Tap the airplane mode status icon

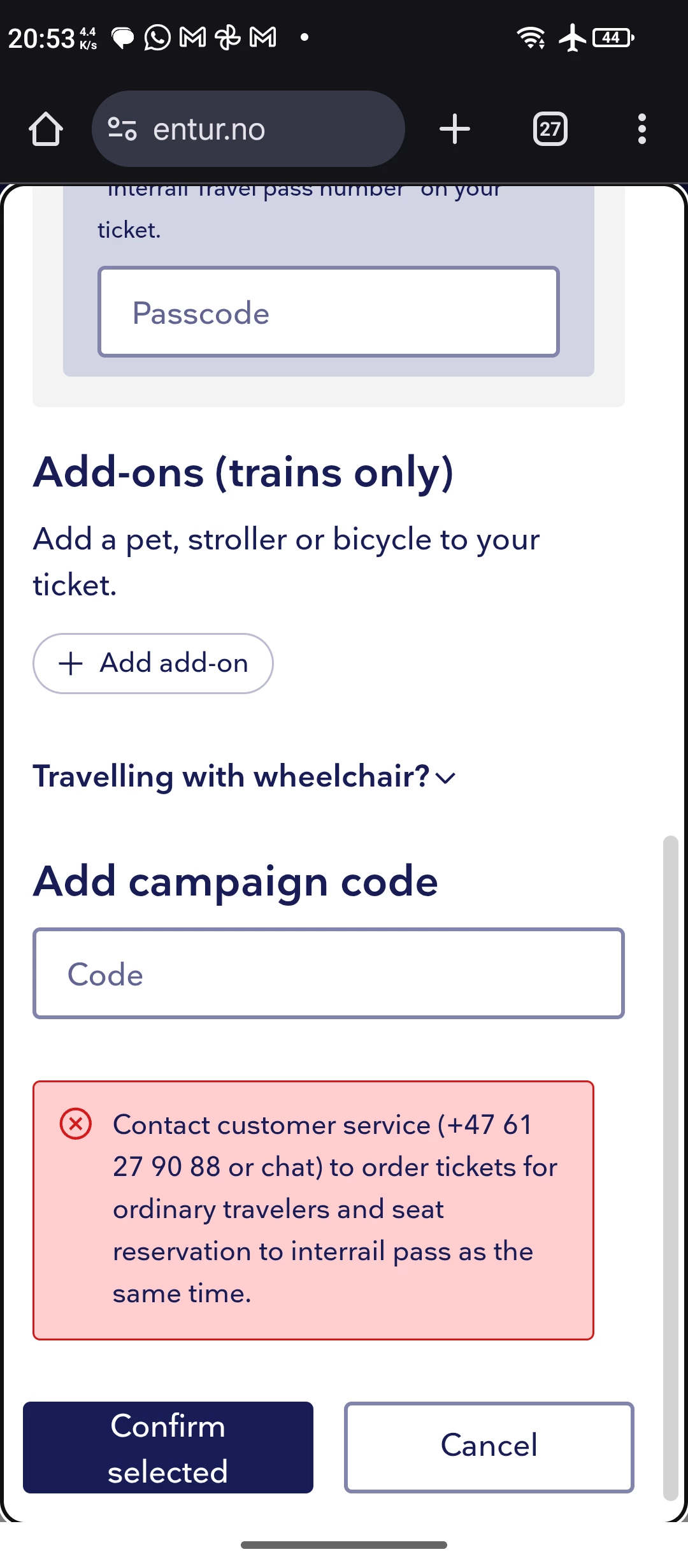[572, 38]
